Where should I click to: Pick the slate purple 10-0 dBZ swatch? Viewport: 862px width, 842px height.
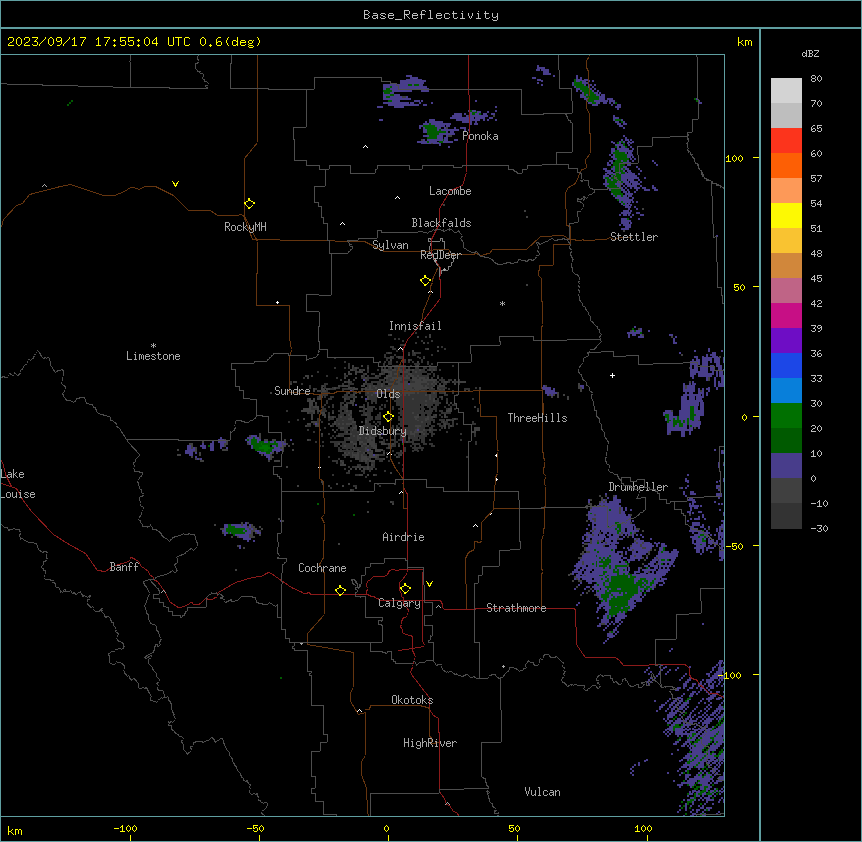tap(786, 466)
